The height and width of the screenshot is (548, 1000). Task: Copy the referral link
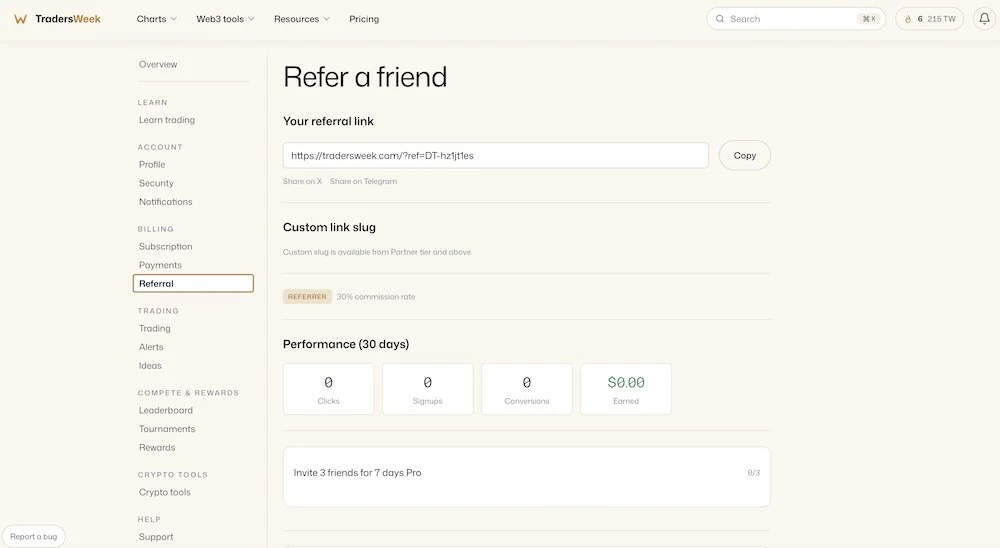745,156
